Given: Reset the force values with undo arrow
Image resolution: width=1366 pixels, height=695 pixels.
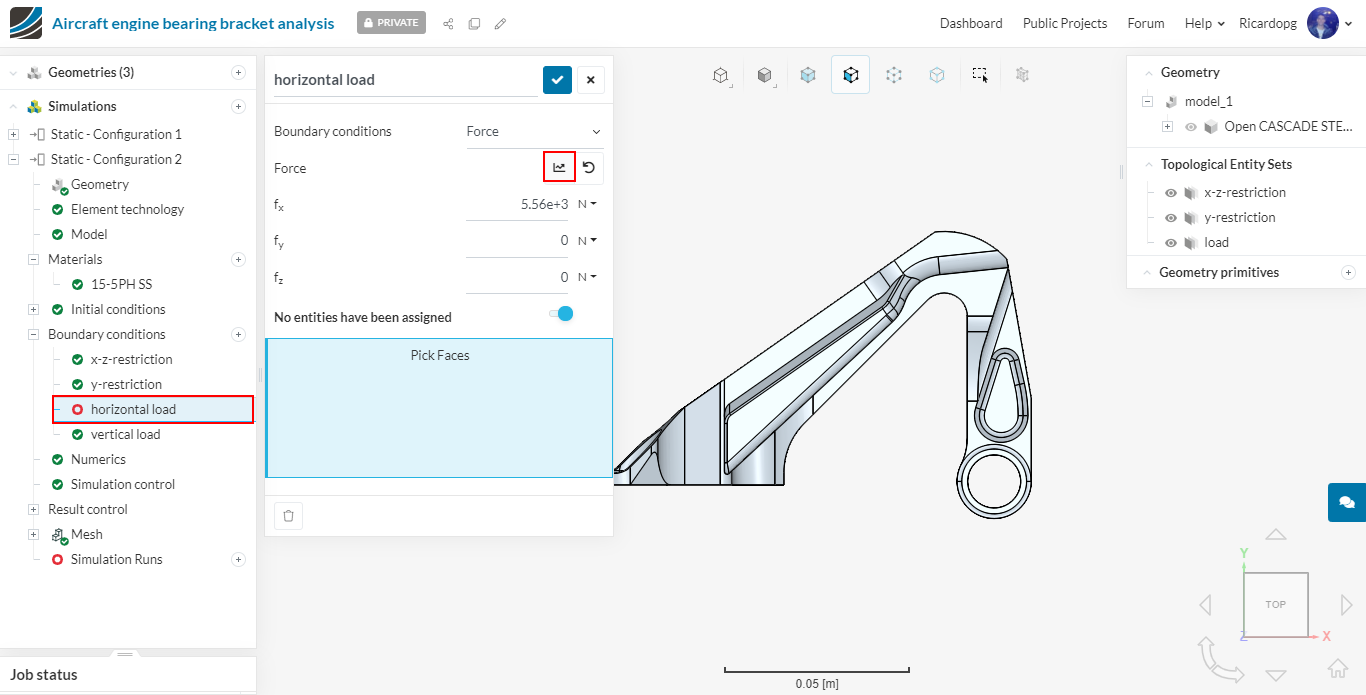Looking at the screenshot, I should [589, 168].
